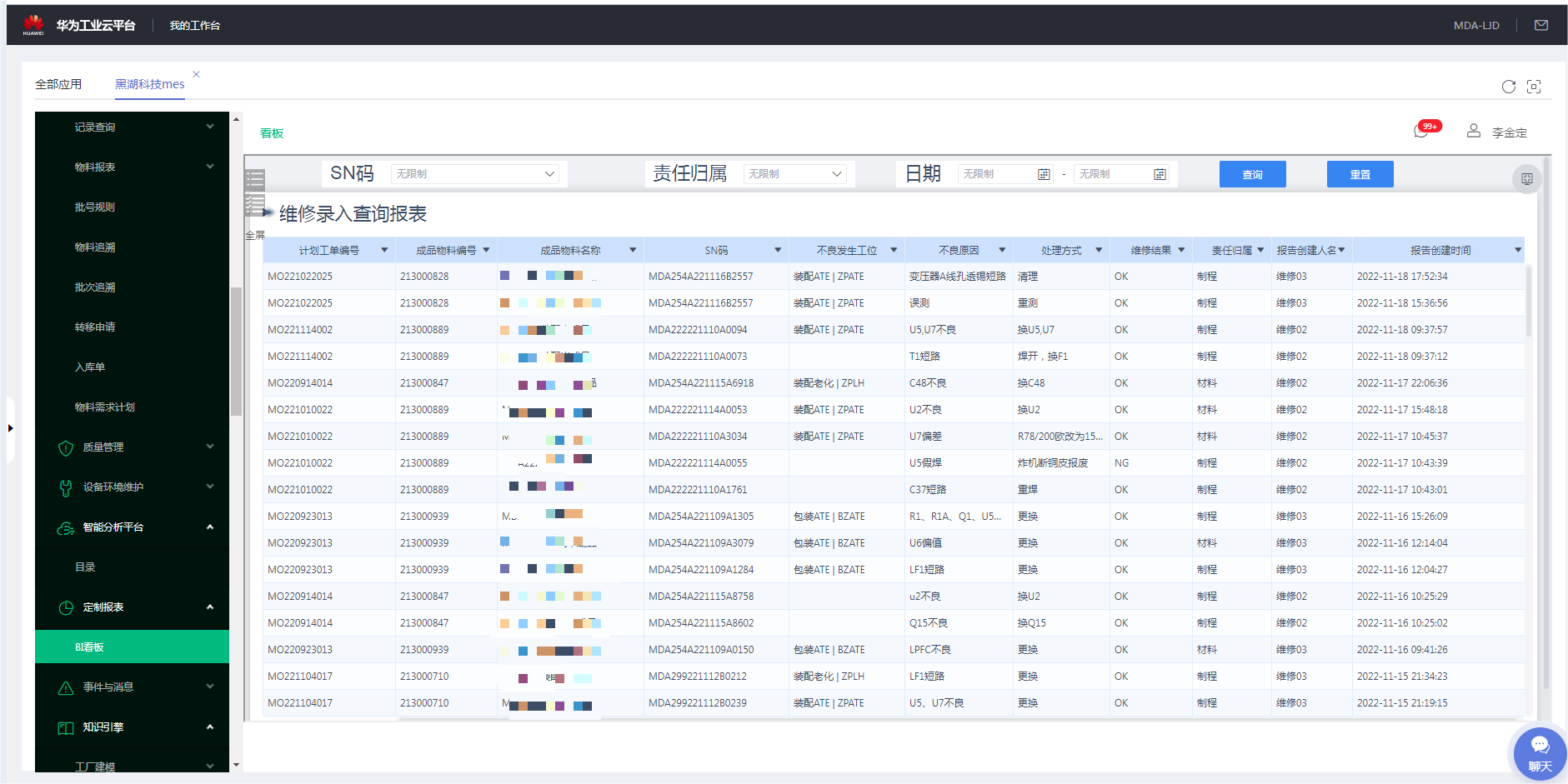Open the SN码 dropdown
Viewport: 1568px width, 784px height.
pos(476,173)
